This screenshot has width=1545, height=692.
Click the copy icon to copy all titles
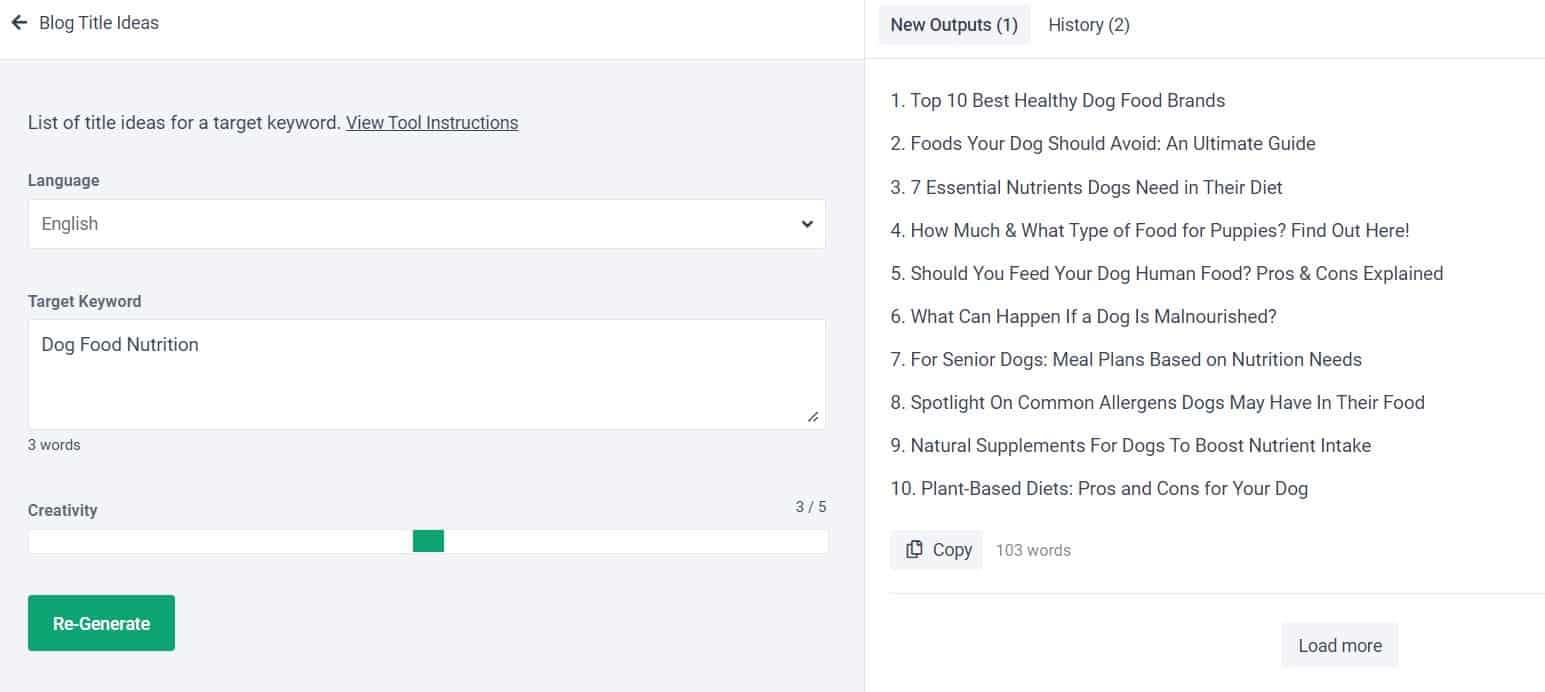914,549
